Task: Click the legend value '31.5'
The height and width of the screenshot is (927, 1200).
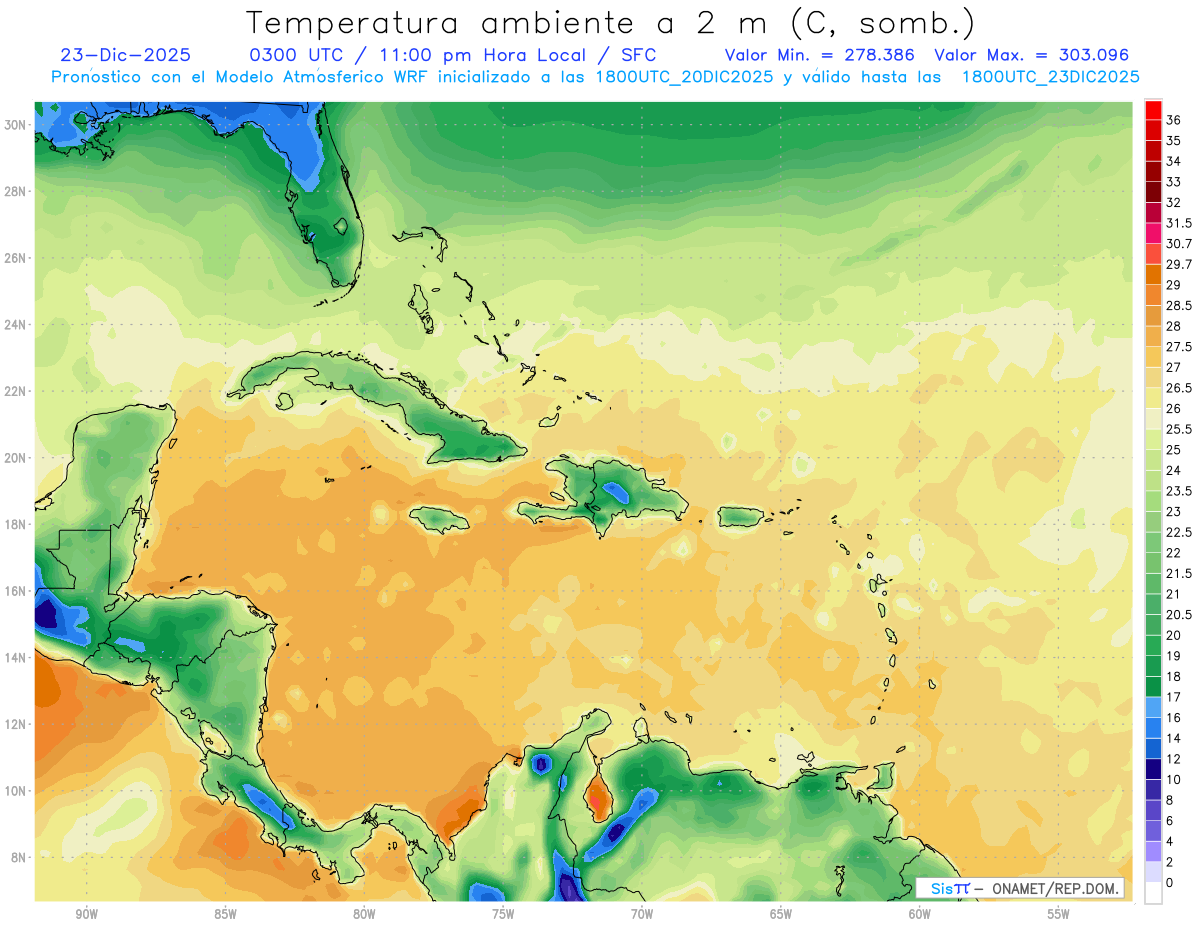Action: [x=1179, y=223]
